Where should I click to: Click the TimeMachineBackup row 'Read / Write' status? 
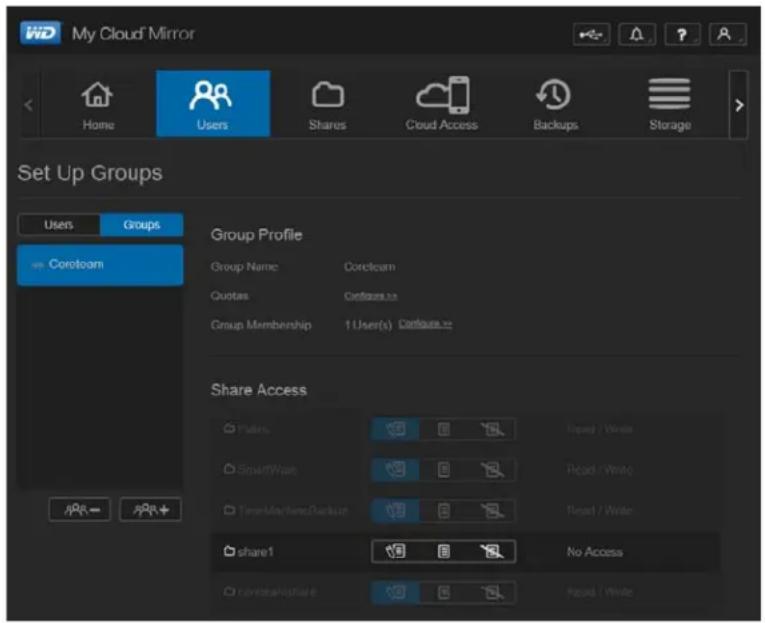pos(600,511)
